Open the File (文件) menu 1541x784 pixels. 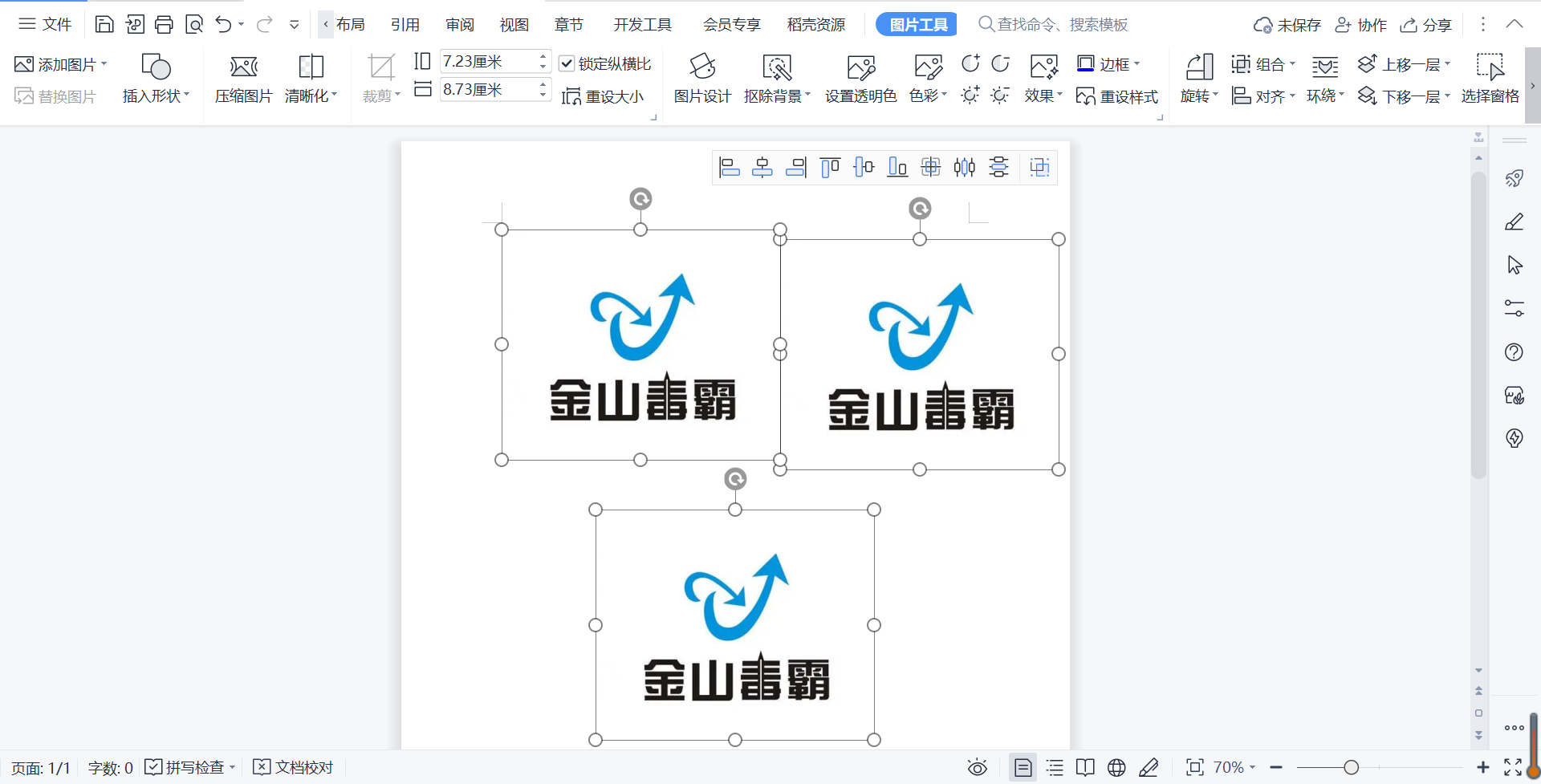(46, 24)
